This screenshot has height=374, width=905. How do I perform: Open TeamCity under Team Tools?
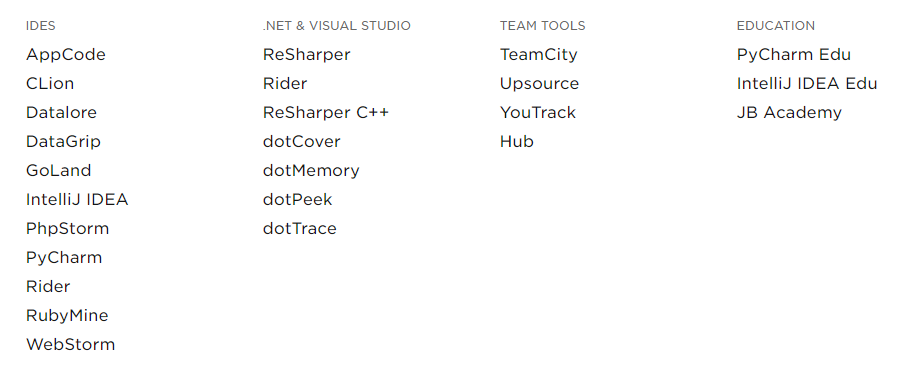pyautogui.click(x=538, y=55)
